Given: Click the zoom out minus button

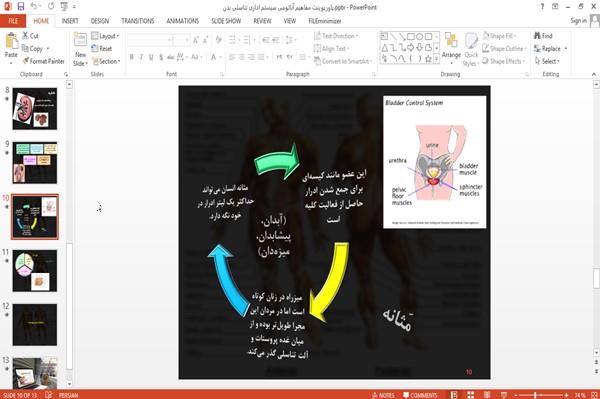Looking at the screenshot, I should click(x=516, y=395).
